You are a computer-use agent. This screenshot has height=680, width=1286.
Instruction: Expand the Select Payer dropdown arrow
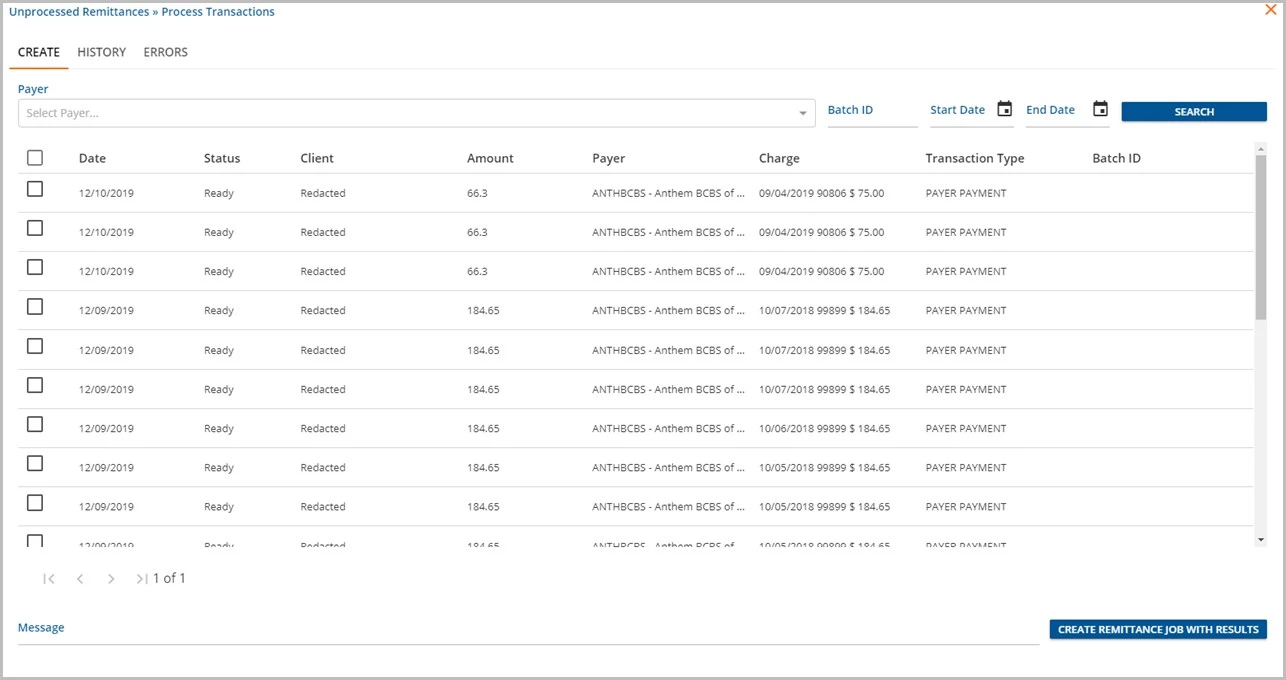point(803,114)
